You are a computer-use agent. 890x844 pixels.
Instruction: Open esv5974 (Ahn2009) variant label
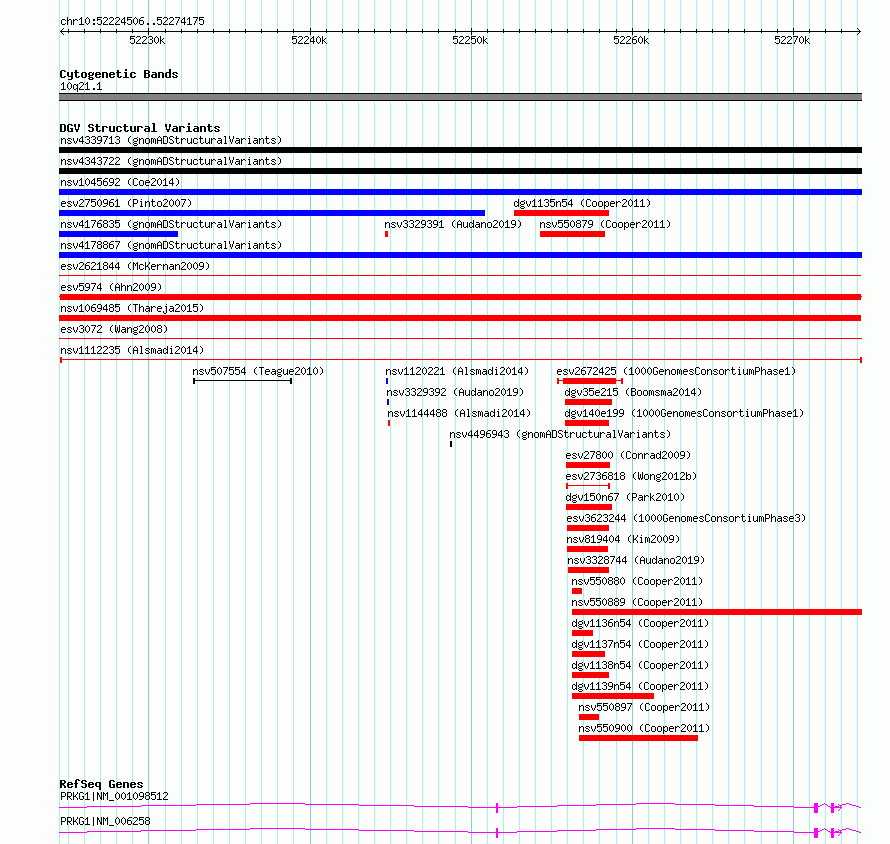111,287
